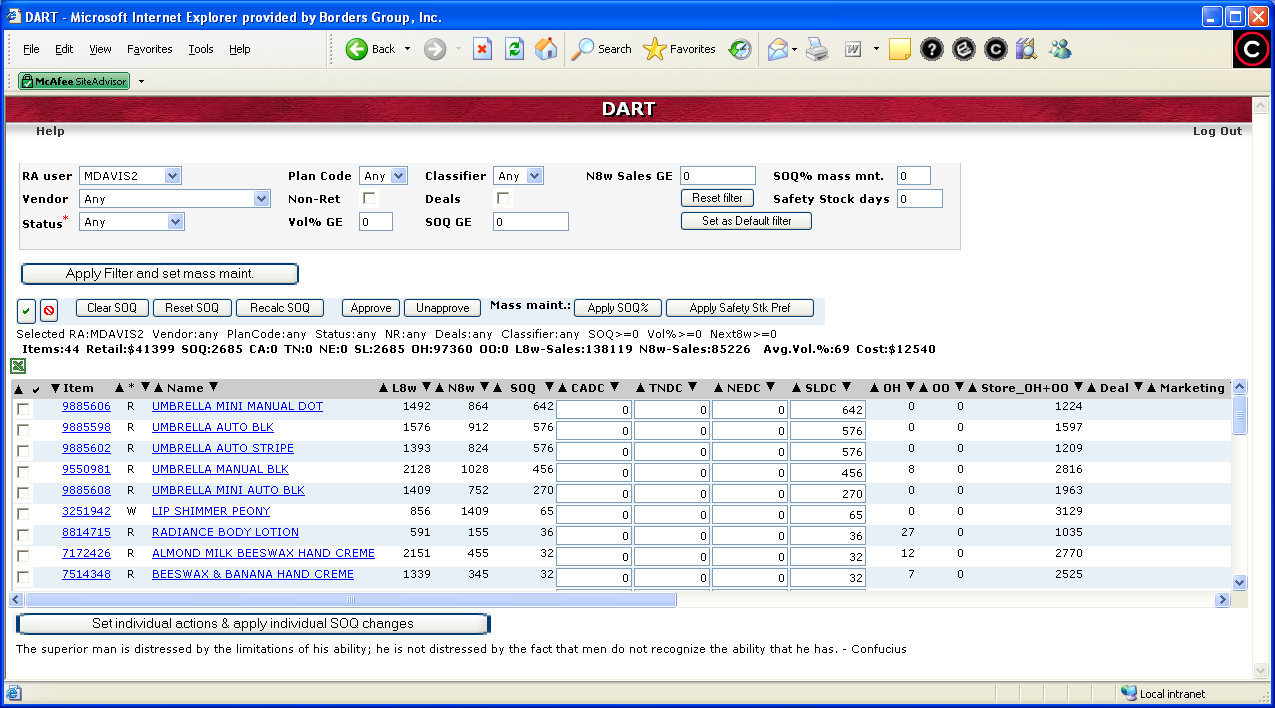Check the row for item 9885602
The image size is (1275, 708).
tap(23, 450)
